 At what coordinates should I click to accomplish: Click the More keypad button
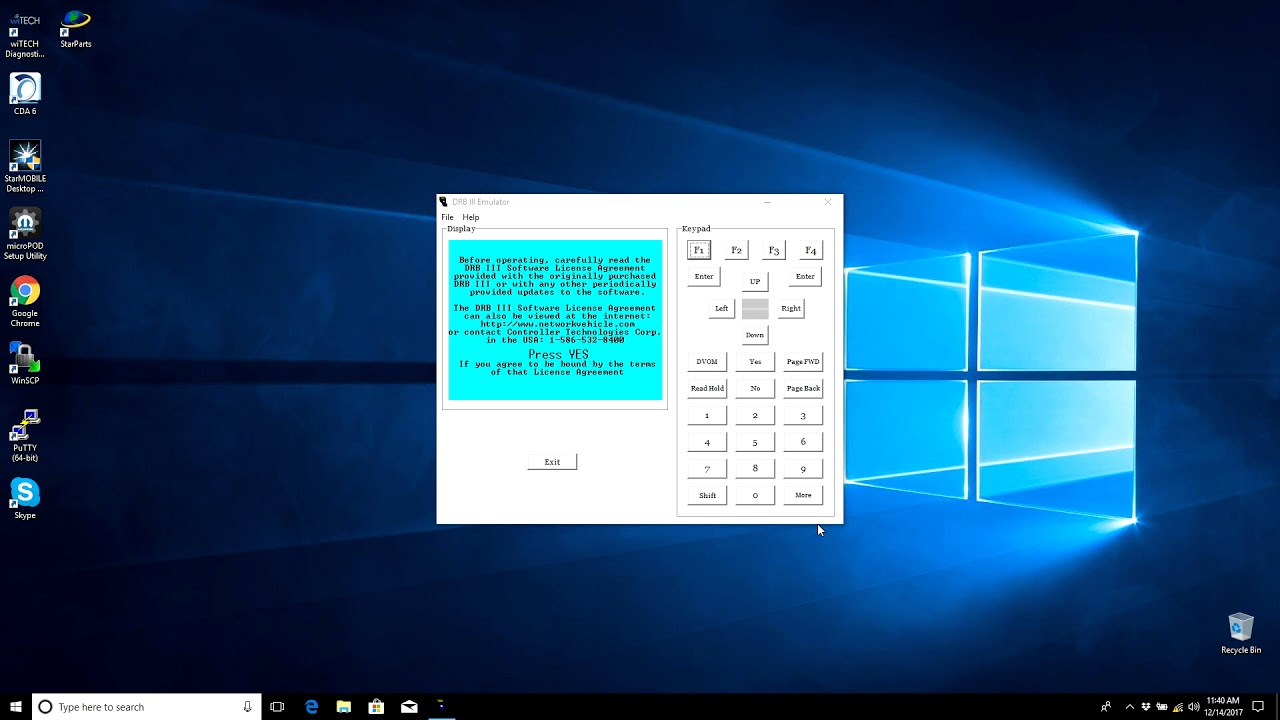803,495
